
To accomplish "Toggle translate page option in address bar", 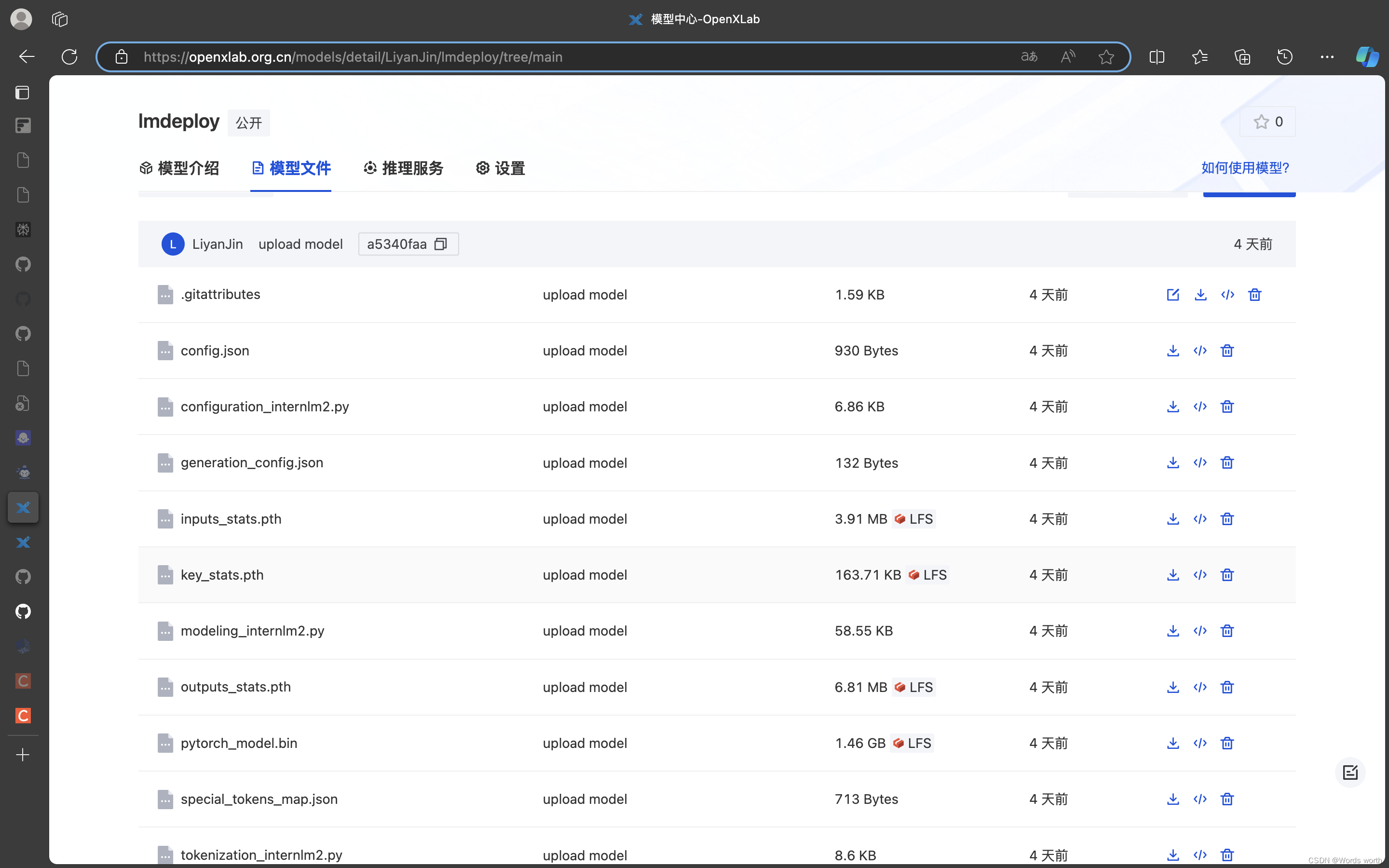I will click(1029, 57).
